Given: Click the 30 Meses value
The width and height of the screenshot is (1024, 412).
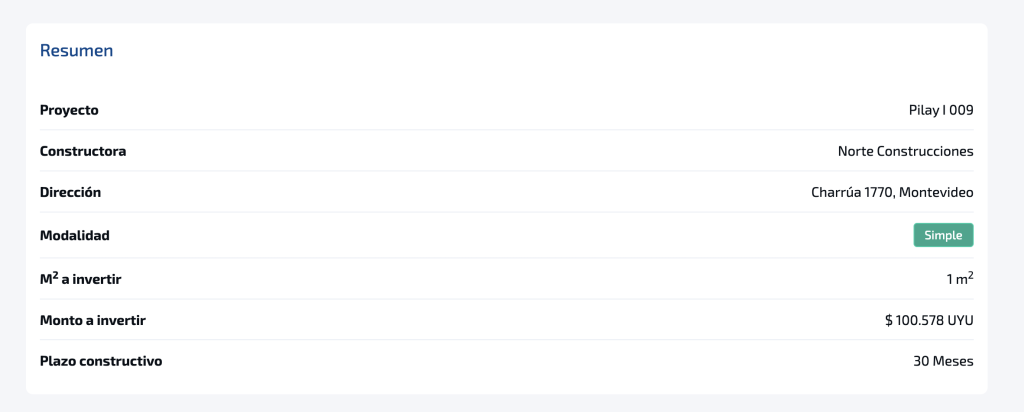Looking at the screenshot, I should [x=943, y=361].
